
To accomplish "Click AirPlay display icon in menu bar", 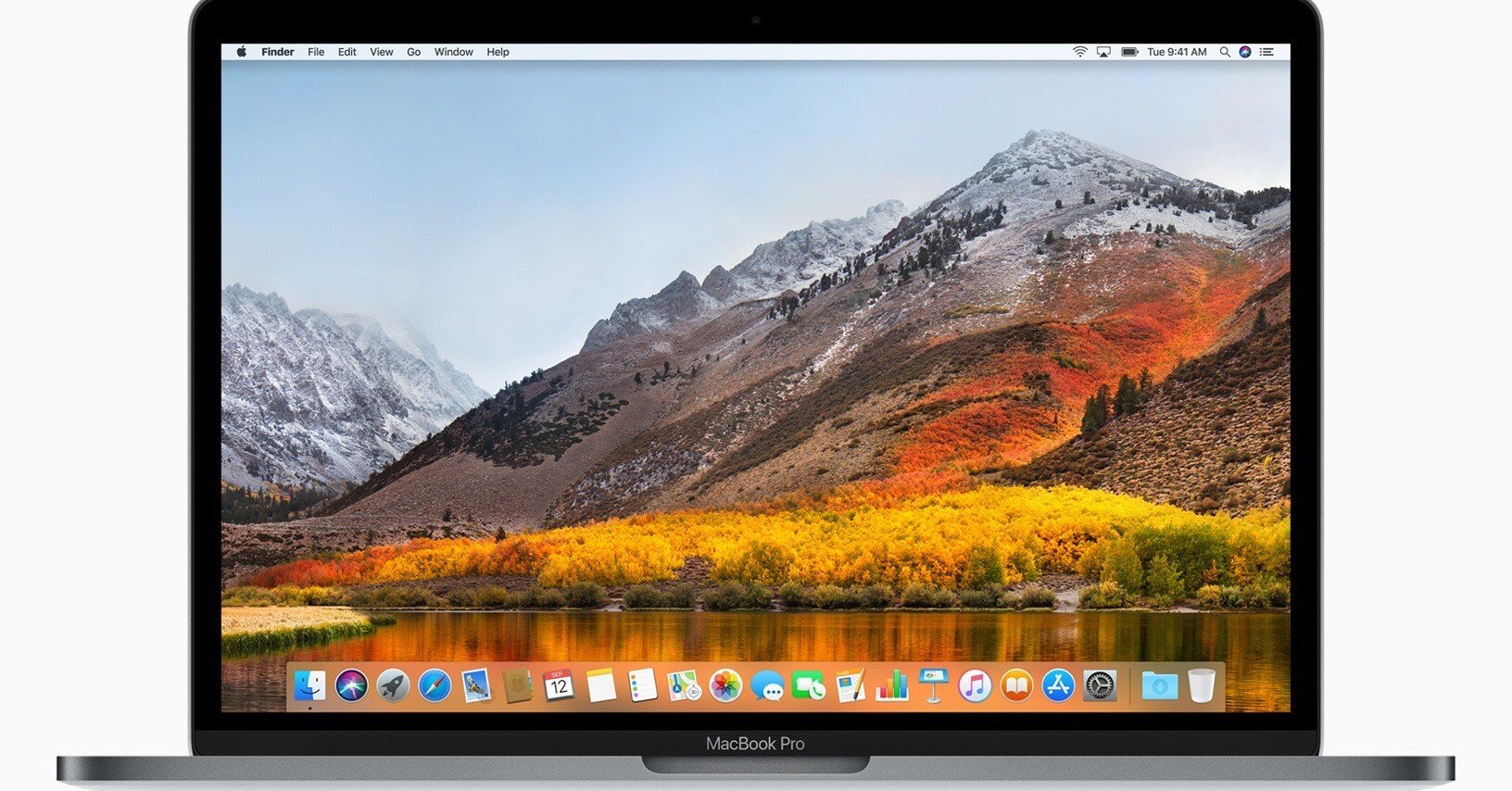I will [x=1103, y=52].
